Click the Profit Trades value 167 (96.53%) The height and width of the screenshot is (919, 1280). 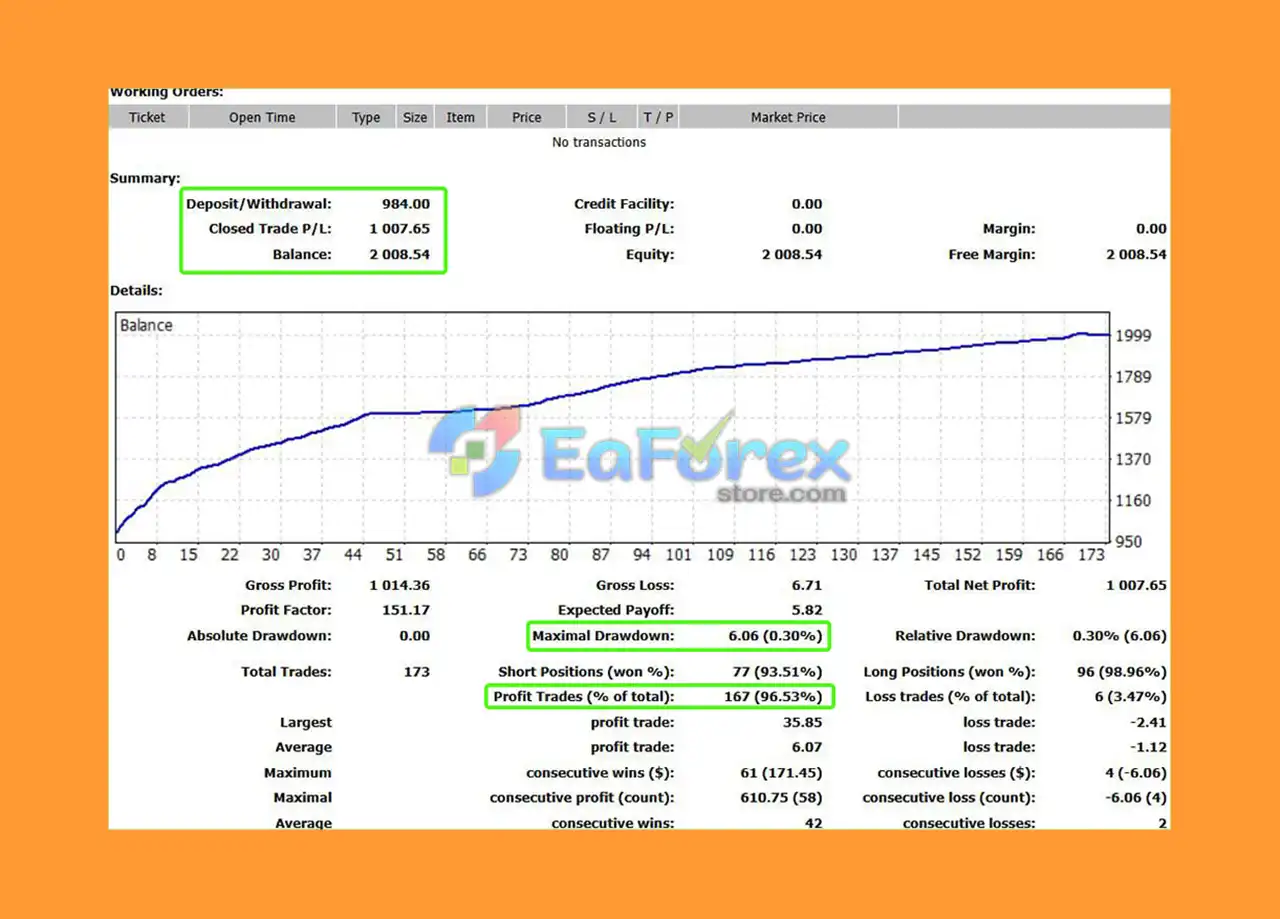[x=774, y=696]
